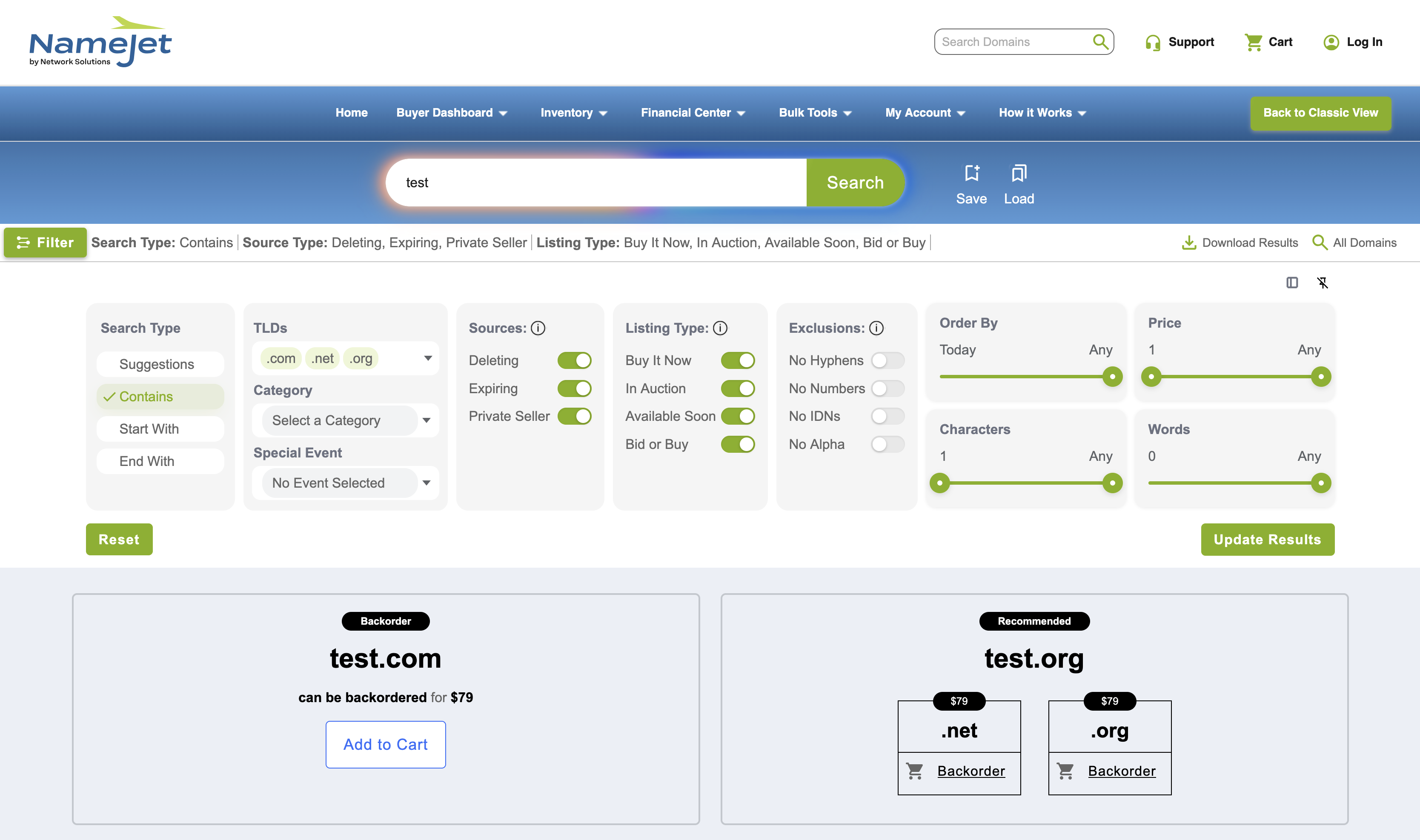Click the main search box containing test
Image resolution: width=1420 pixels, height=840 pixels.
coord(595,182)
